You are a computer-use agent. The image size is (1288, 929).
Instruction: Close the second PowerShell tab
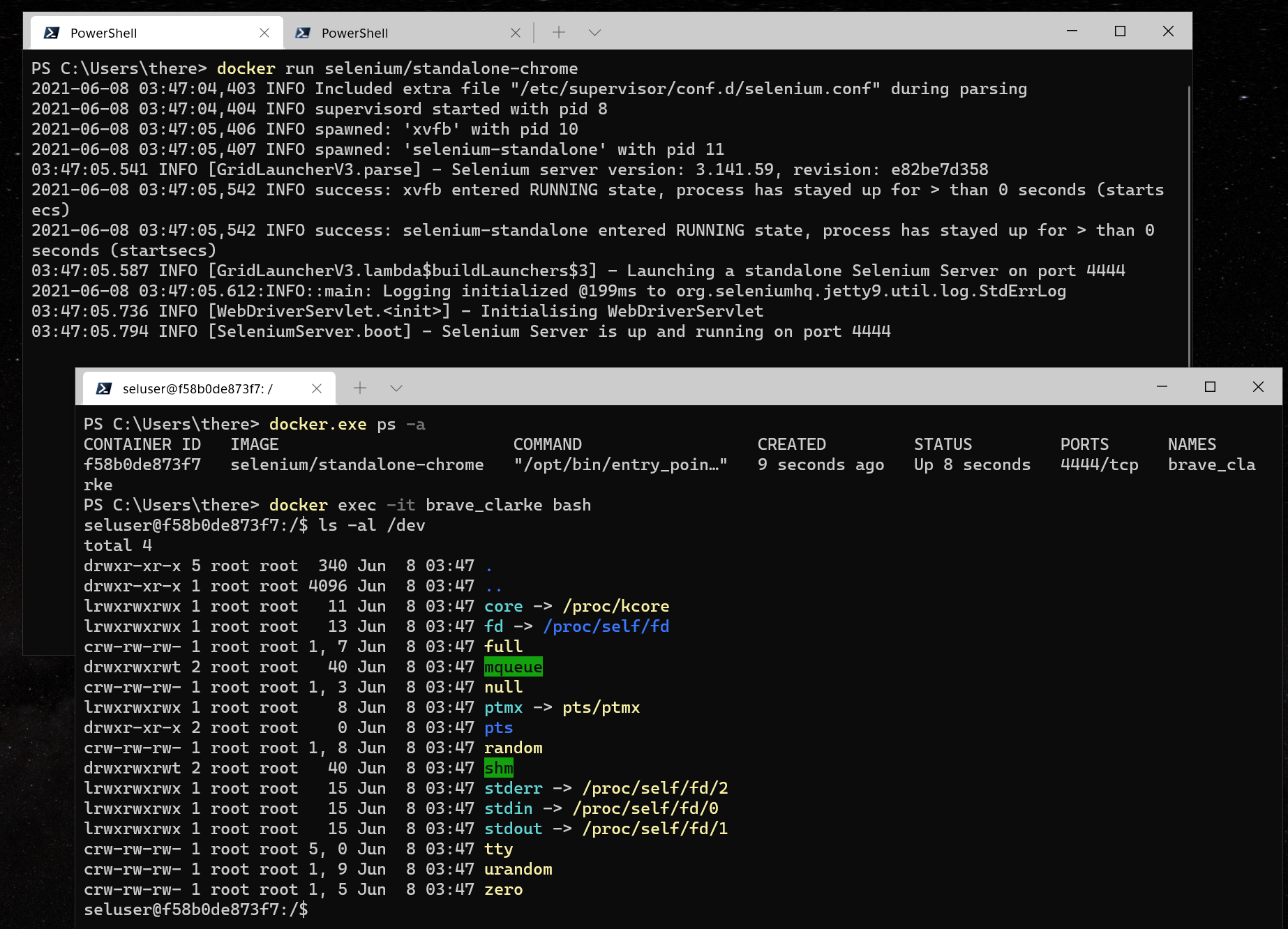pos(516,32)
